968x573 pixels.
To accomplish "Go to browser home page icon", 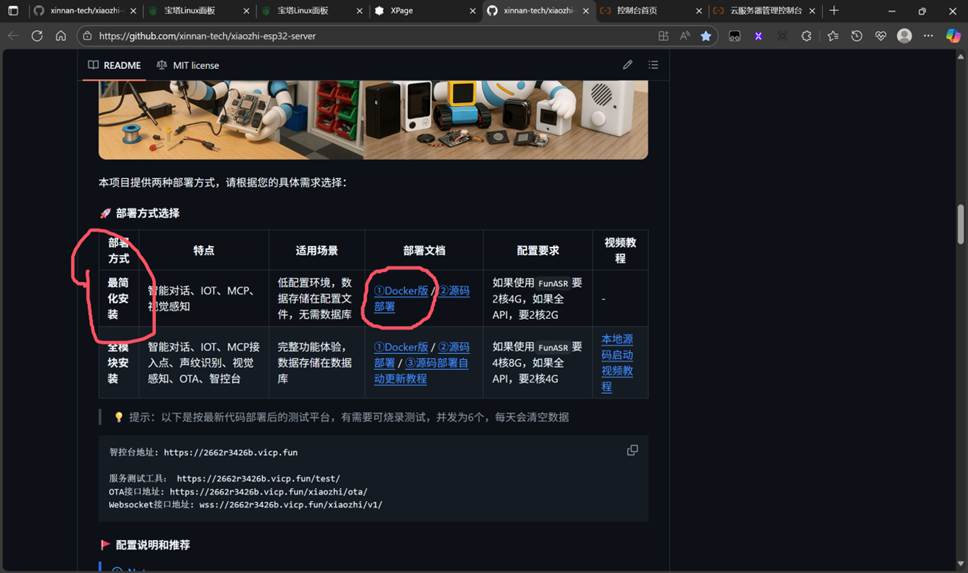I will [x=61, y=35].
